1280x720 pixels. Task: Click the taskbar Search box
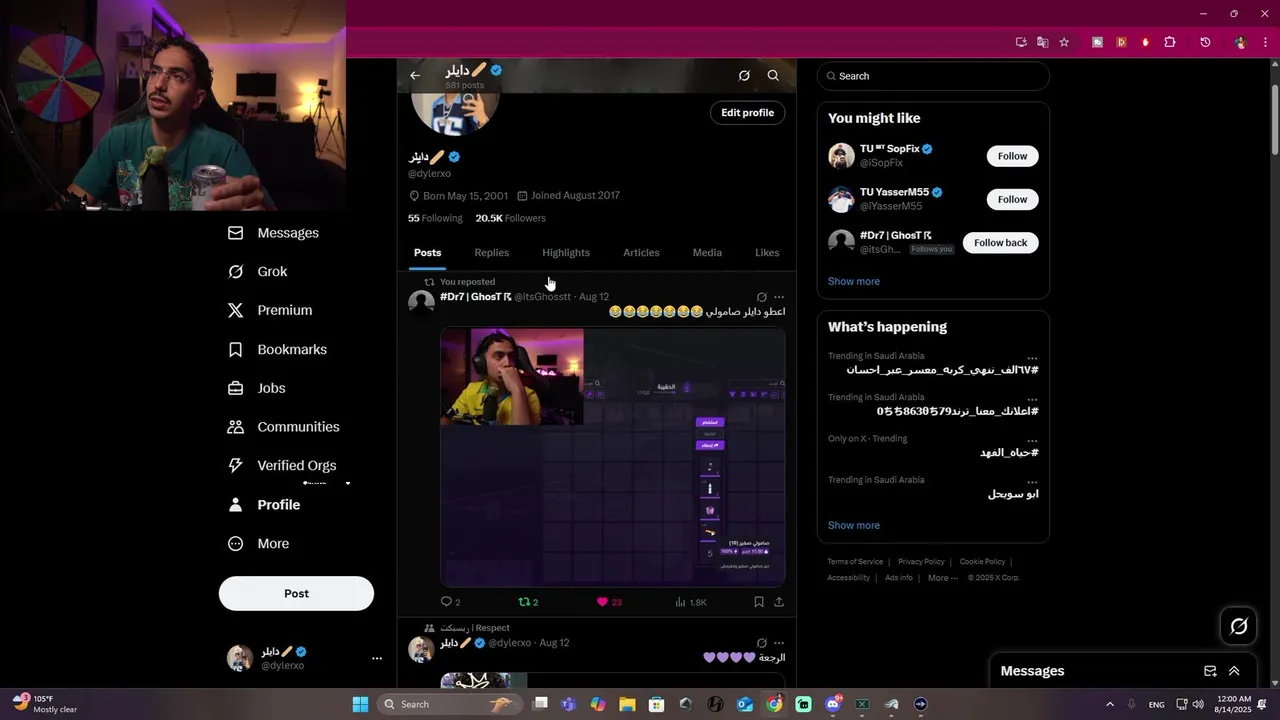pyautogui.click(x=449, y=704)
